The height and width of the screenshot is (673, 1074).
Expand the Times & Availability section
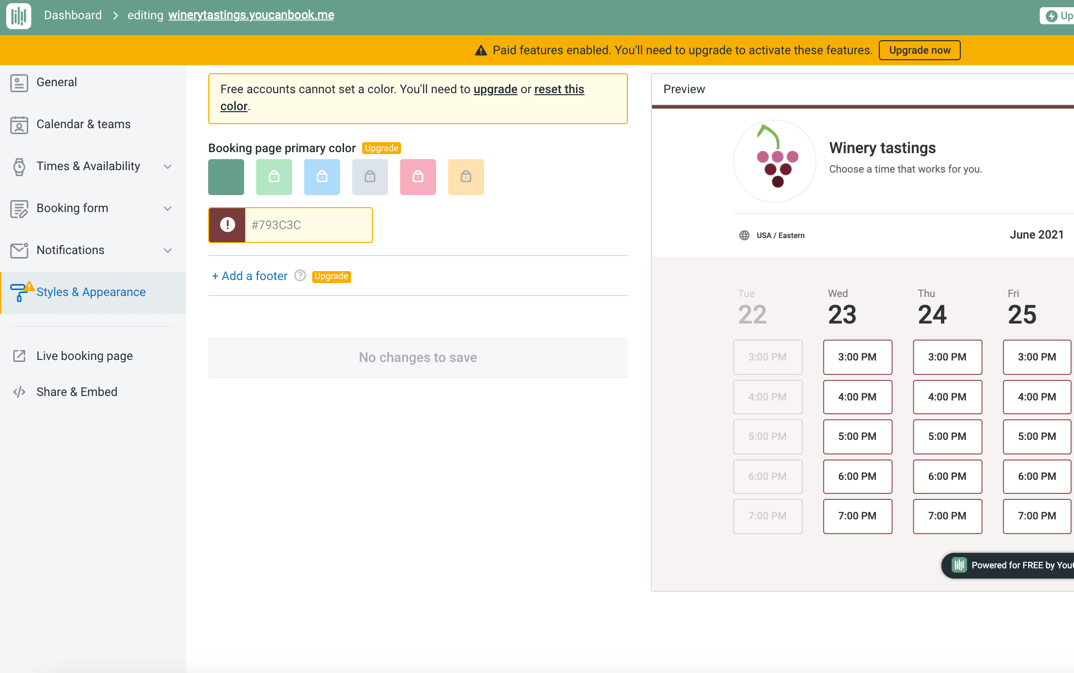(x=167, y=166)
